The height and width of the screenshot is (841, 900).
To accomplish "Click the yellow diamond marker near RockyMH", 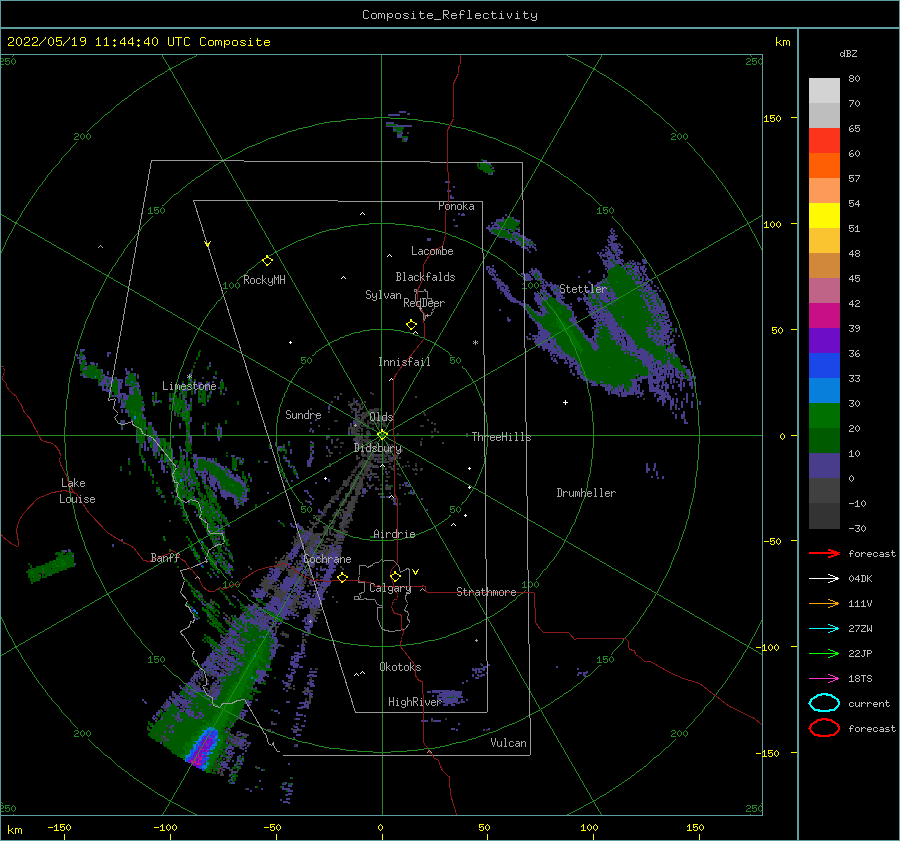I will [267, 261].
